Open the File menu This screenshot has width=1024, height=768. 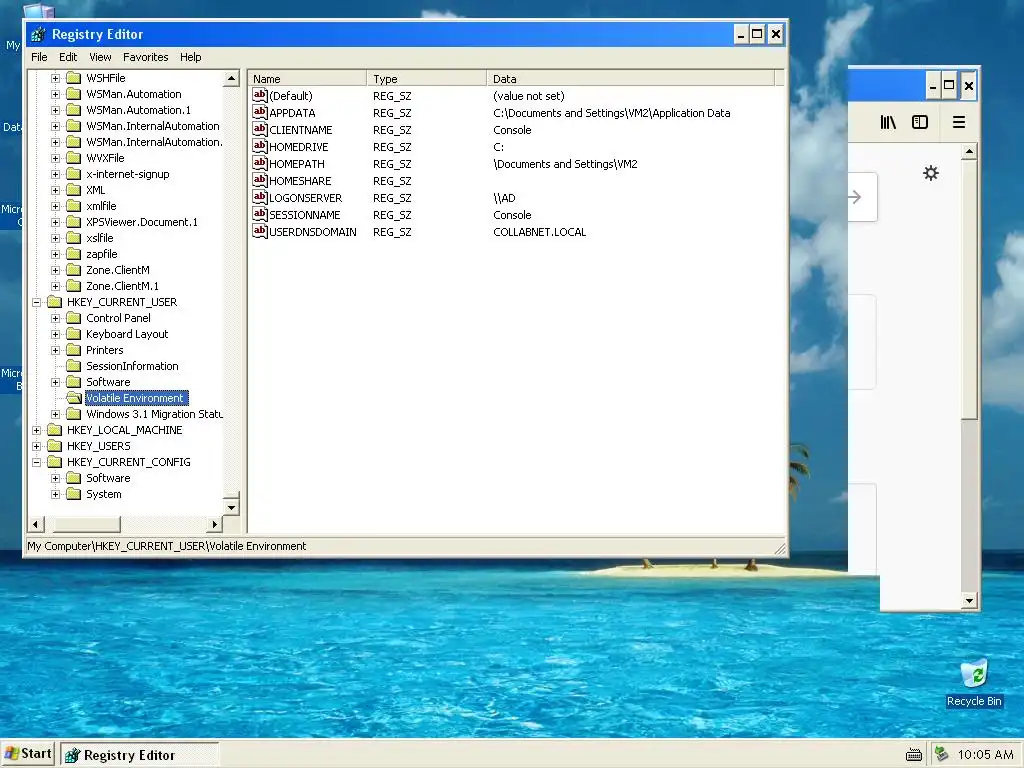pyautogui.click(x=39, y=57)
